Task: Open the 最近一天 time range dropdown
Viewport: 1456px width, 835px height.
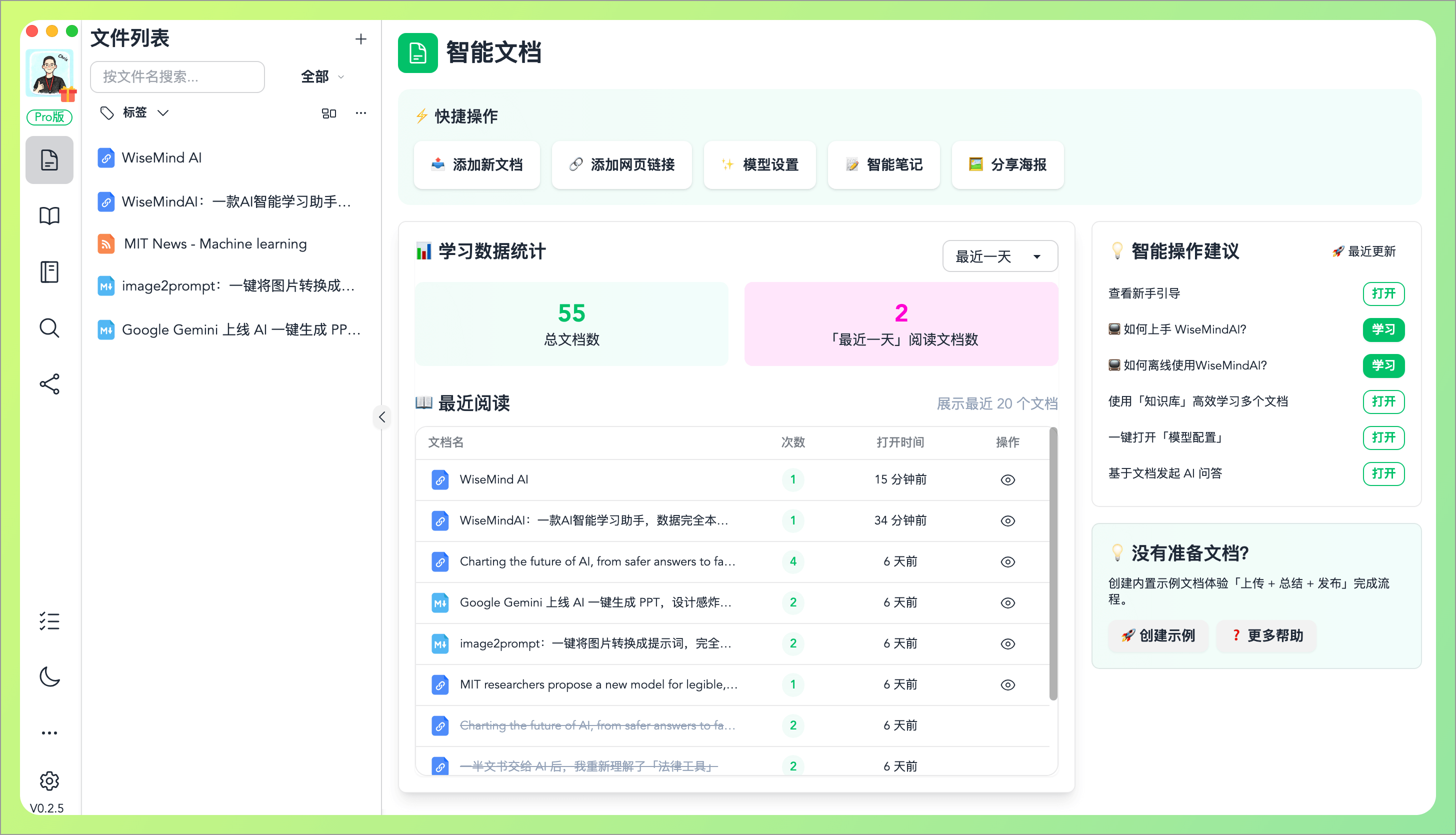Action: 999,256
